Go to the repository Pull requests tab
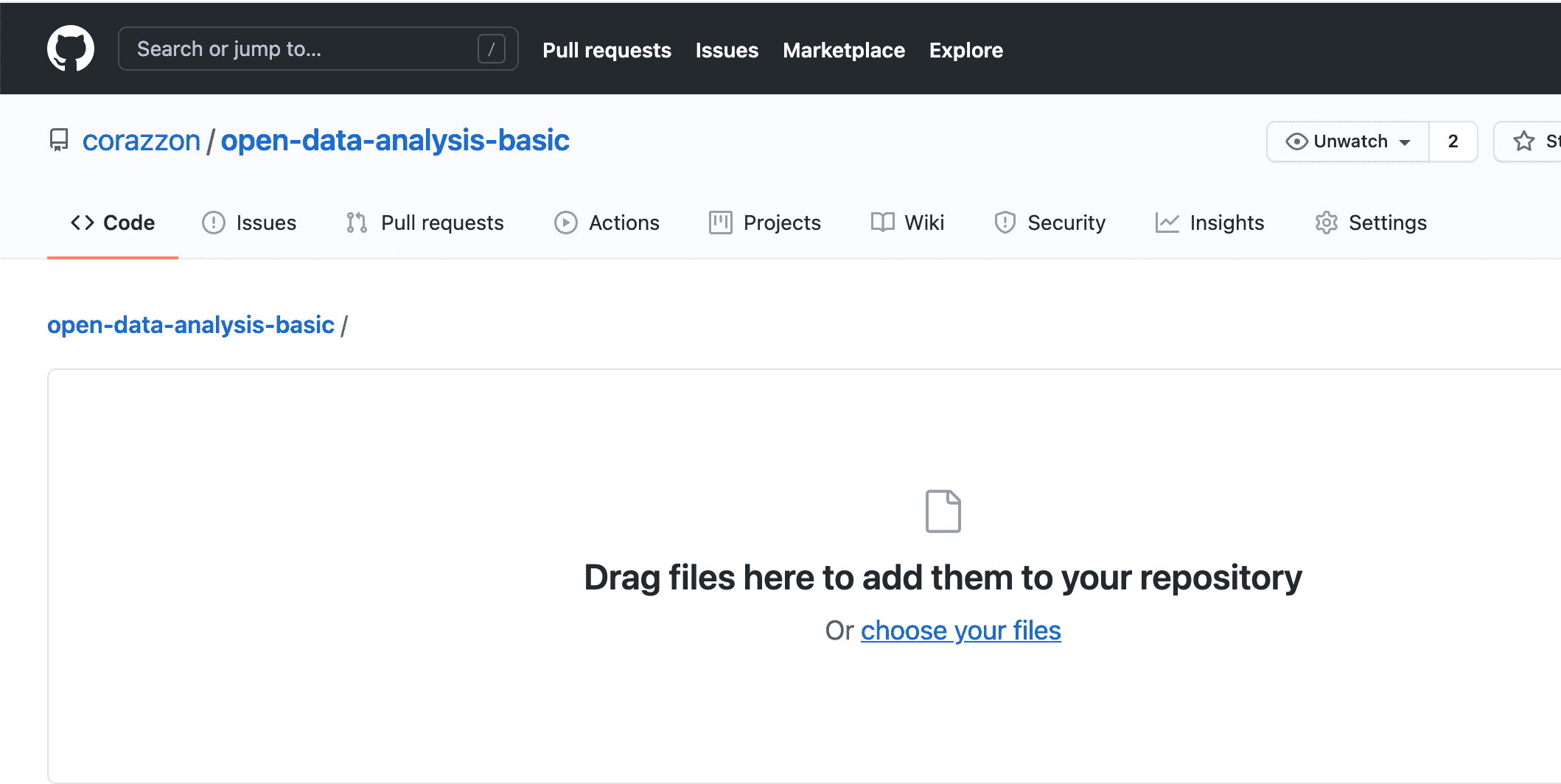Image resolution: width=1561 pixels, height=784 pixels. pos(425,223)
